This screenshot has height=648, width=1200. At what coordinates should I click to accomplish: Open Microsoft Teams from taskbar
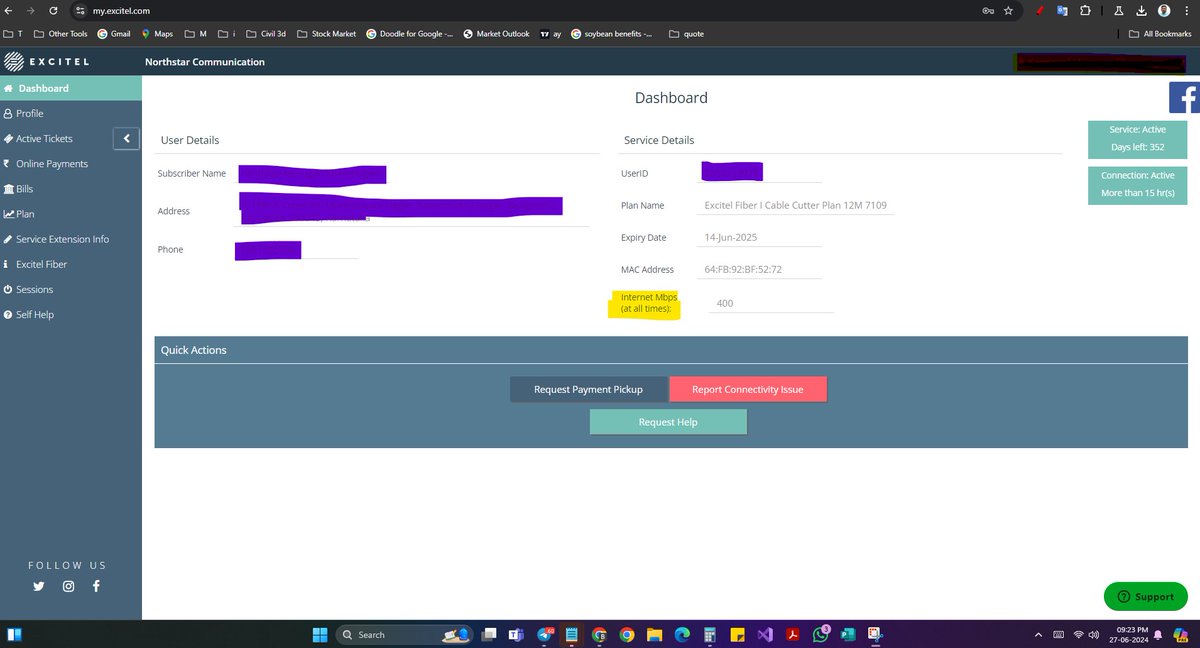click(x=516, y=634)
